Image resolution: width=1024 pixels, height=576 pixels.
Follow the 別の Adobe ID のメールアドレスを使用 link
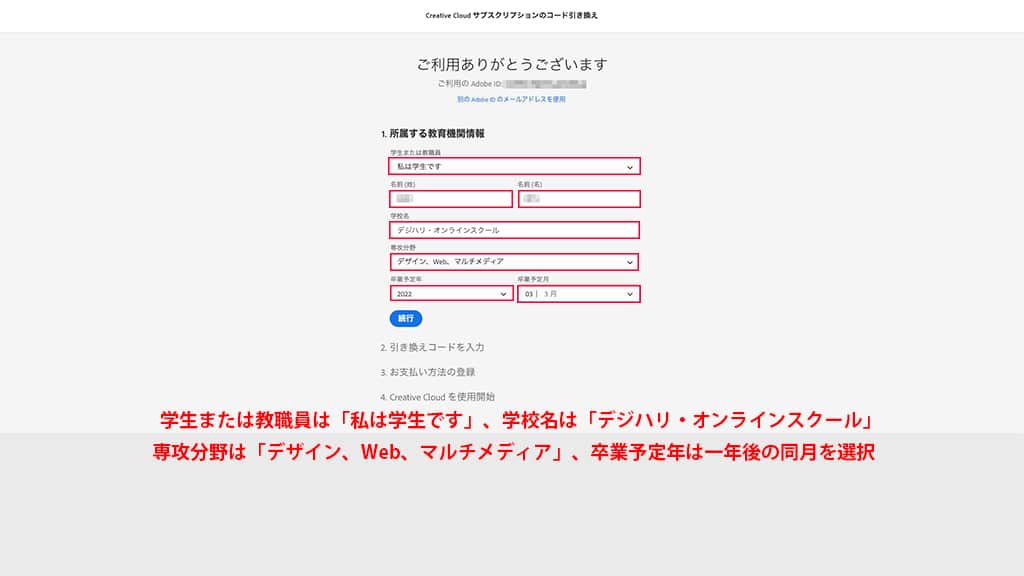pos(511,99)
